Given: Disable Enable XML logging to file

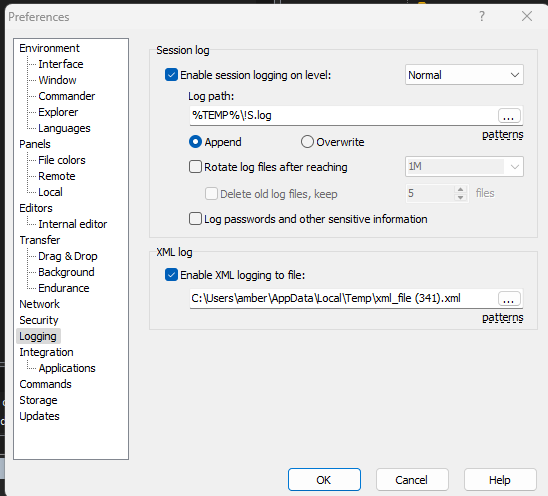Looking at the screenshot, I should coord(171,275).
